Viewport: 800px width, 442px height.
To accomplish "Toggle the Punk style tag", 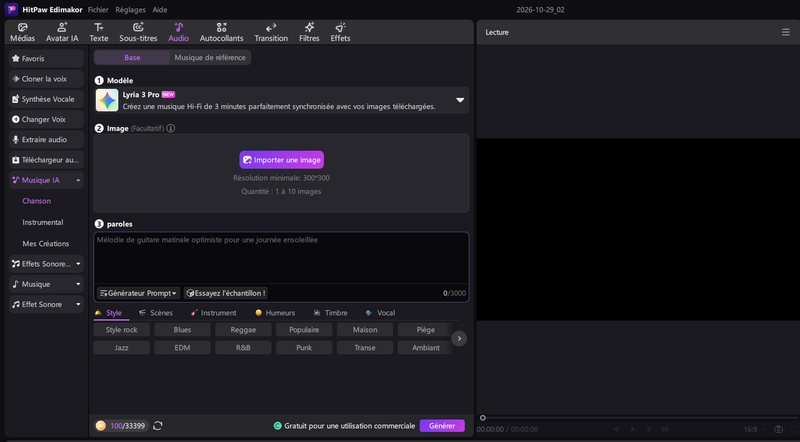I will (x=304, y=348).
